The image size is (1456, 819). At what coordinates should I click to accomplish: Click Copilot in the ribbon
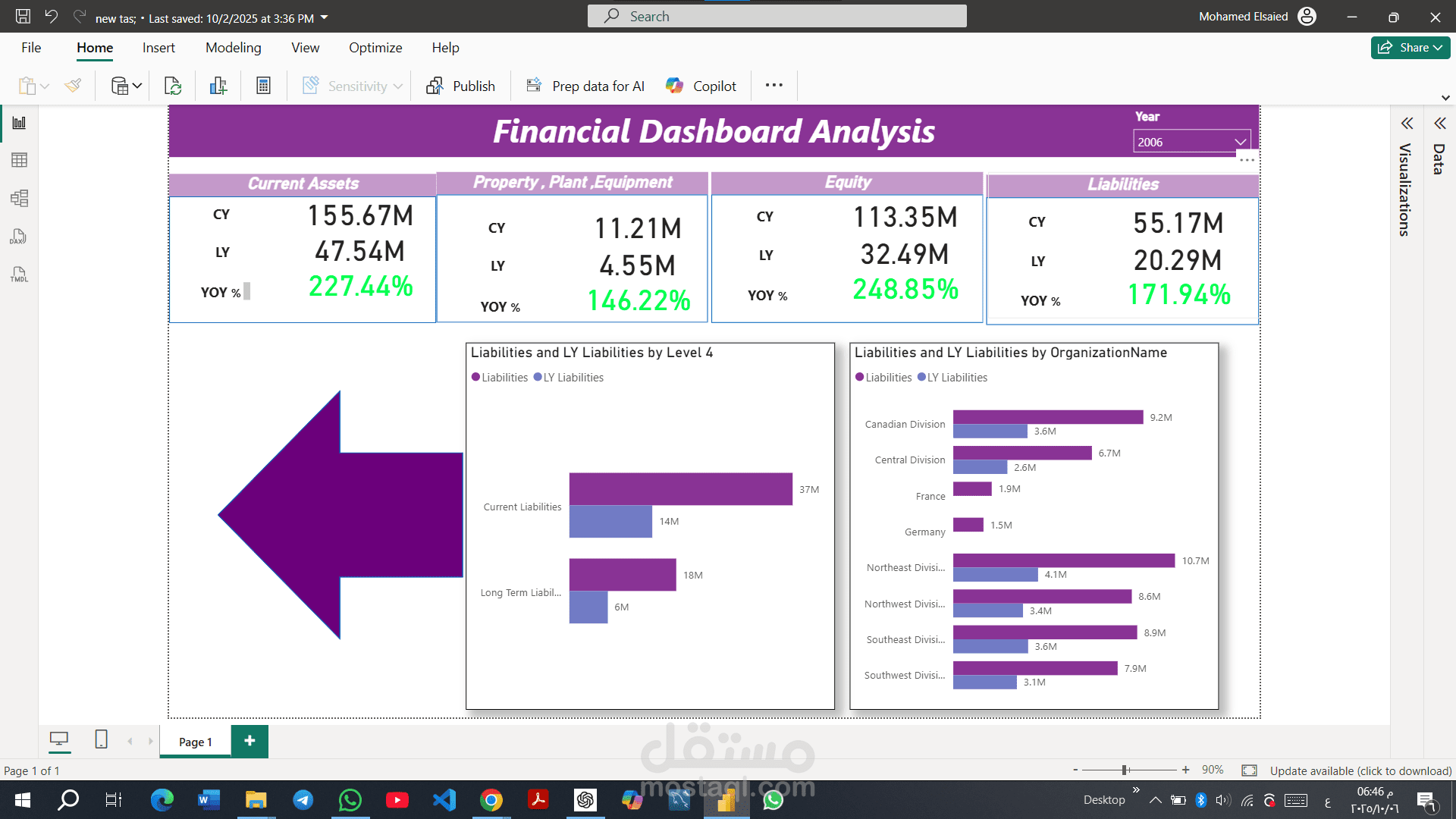(x=701, y=86)
